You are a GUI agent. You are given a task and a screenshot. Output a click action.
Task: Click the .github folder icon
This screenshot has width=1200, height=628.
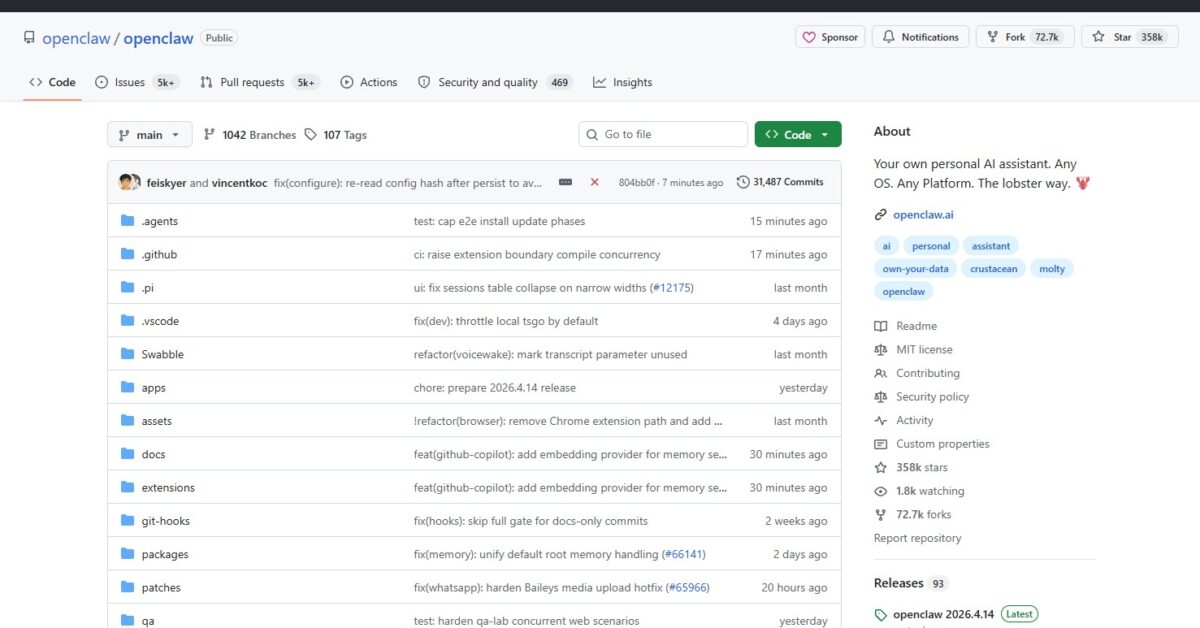tap(127, 254)
